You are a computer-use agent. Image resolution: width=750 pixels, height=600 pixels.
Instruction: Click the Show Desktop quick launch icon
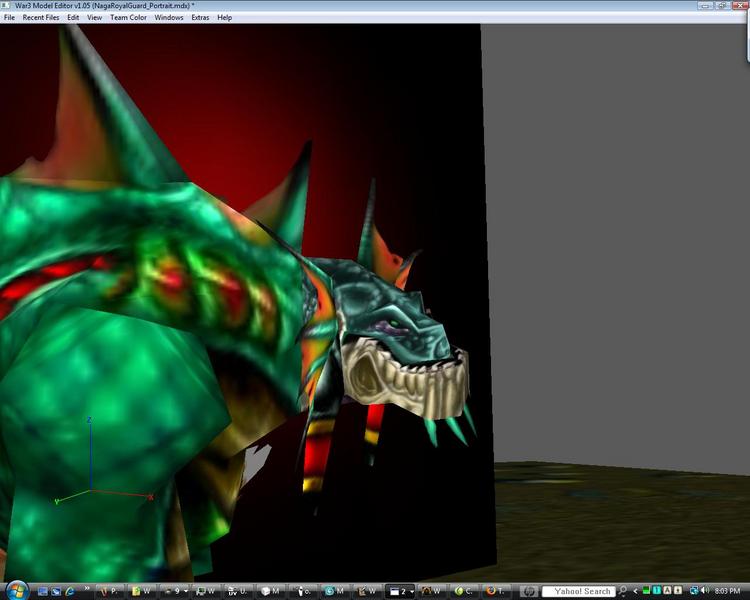pos(42,591)
